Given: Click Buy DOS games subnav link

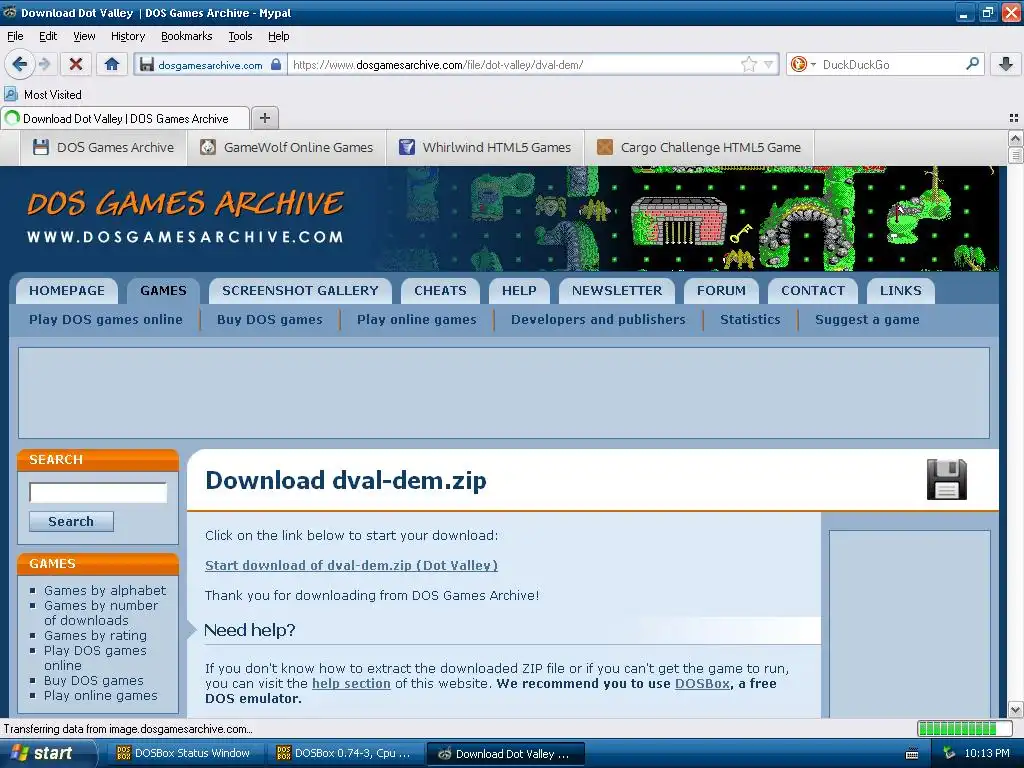Looking at the screenshot, I should pos(270,319).
